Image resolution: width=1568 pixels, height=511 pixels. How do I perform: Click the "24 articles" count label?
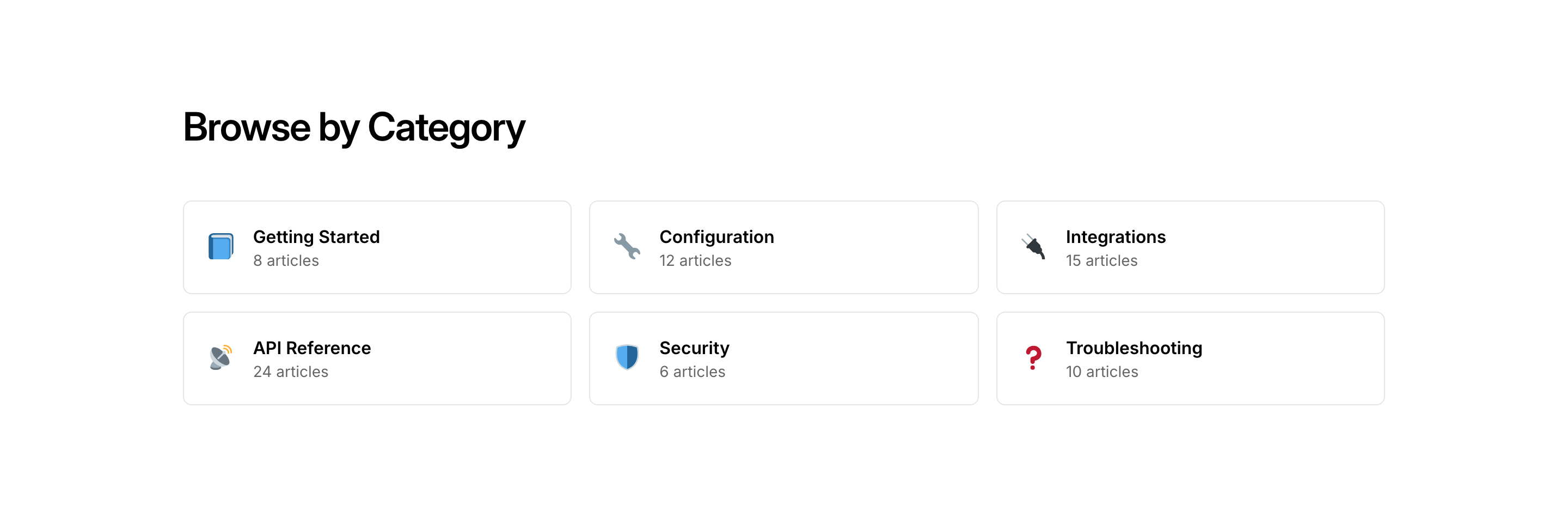coord(290,372)
